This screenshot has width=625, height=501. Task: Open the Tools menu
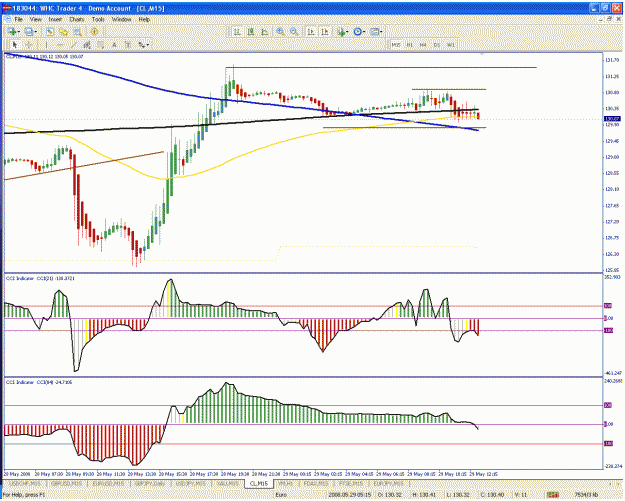(x=98, y=19)
